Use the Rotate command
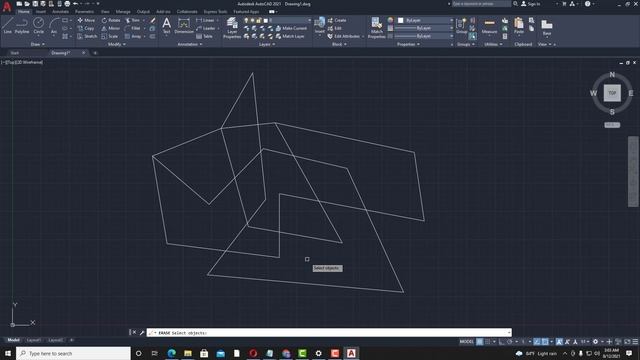Screen dimensions: 640x360 tap(111, 20)
